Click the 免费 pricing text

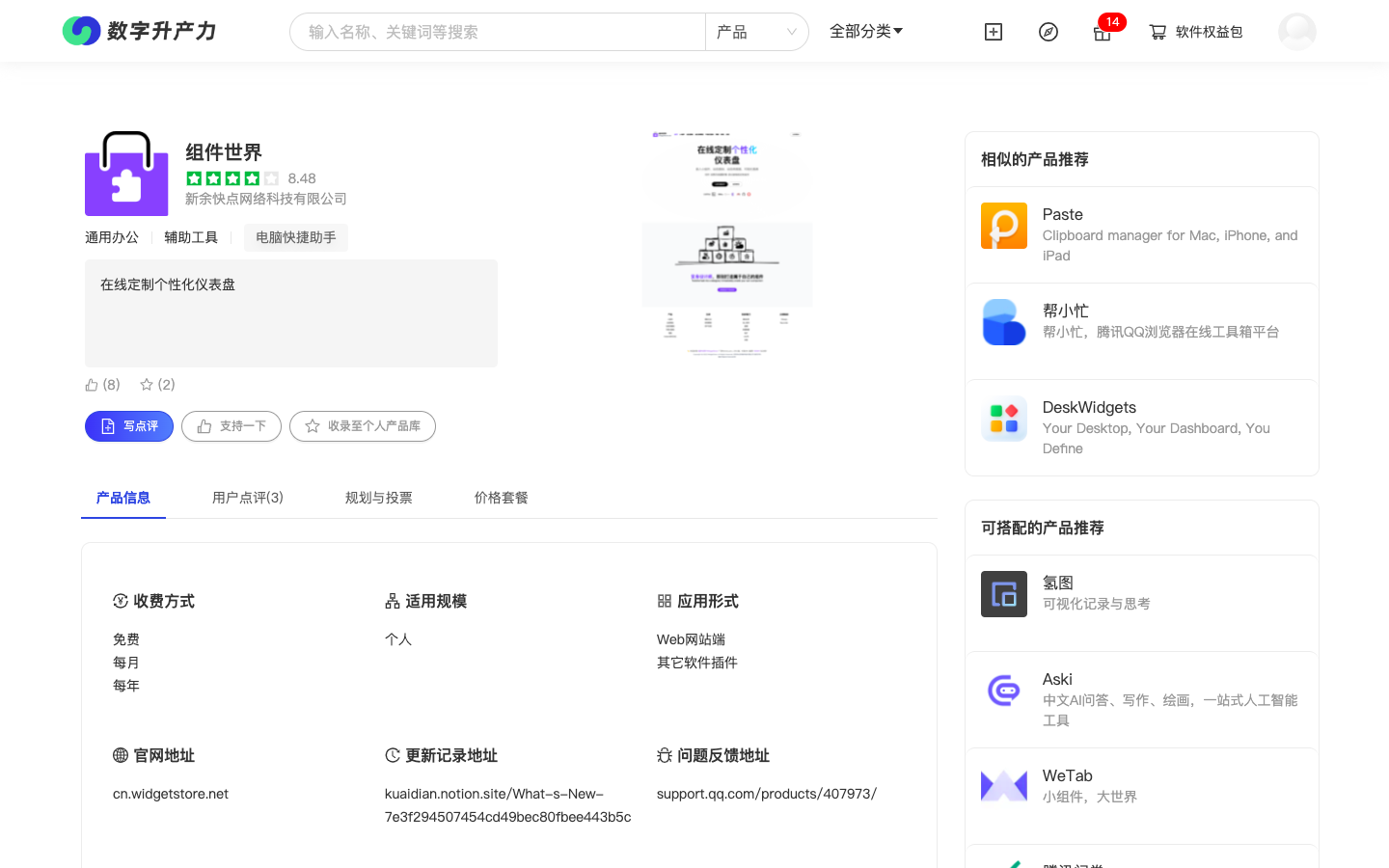coord(126,639)
